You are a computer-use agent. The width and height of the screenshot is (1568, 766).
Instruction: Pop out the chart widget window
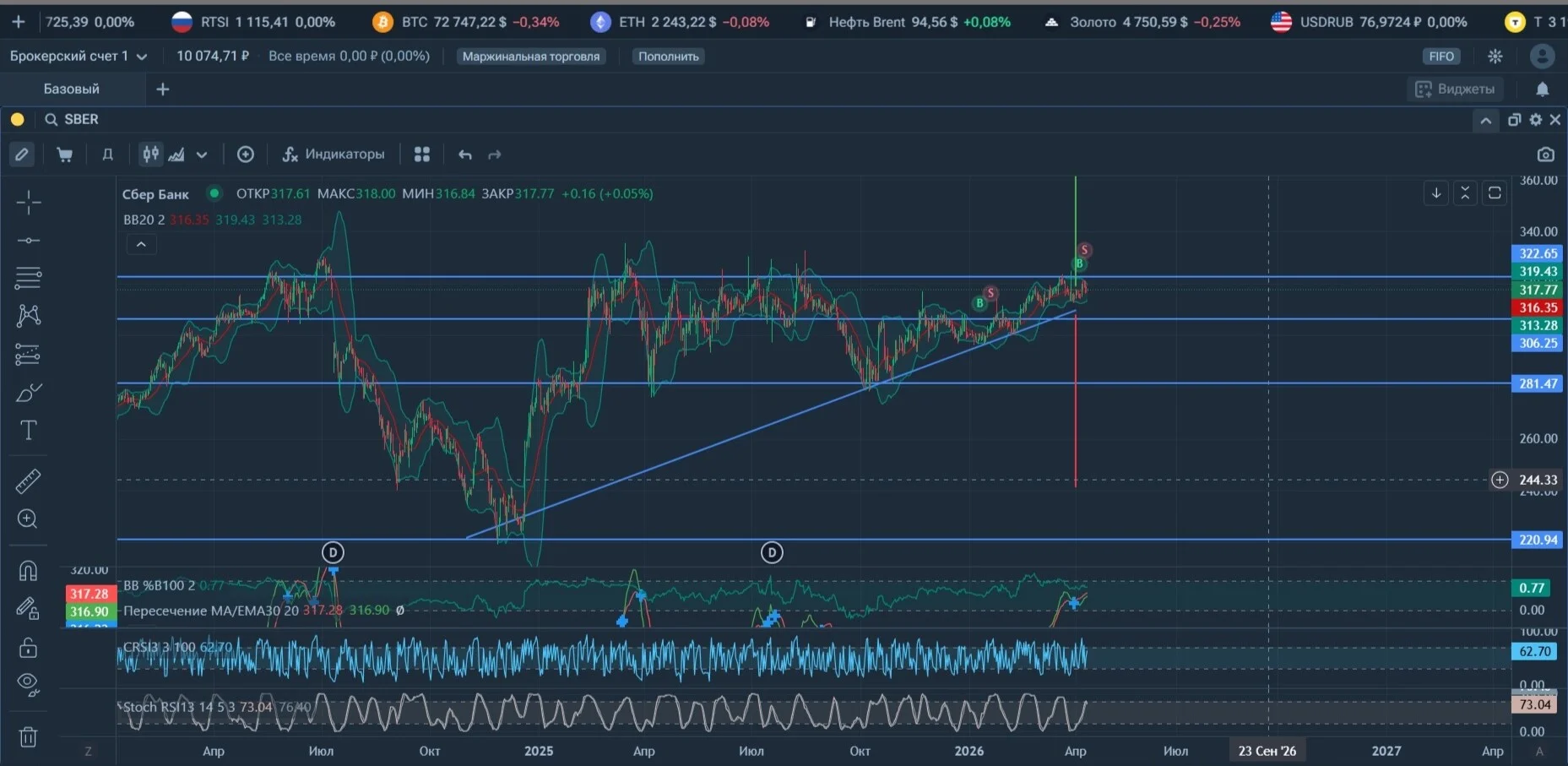[1514, 120]
